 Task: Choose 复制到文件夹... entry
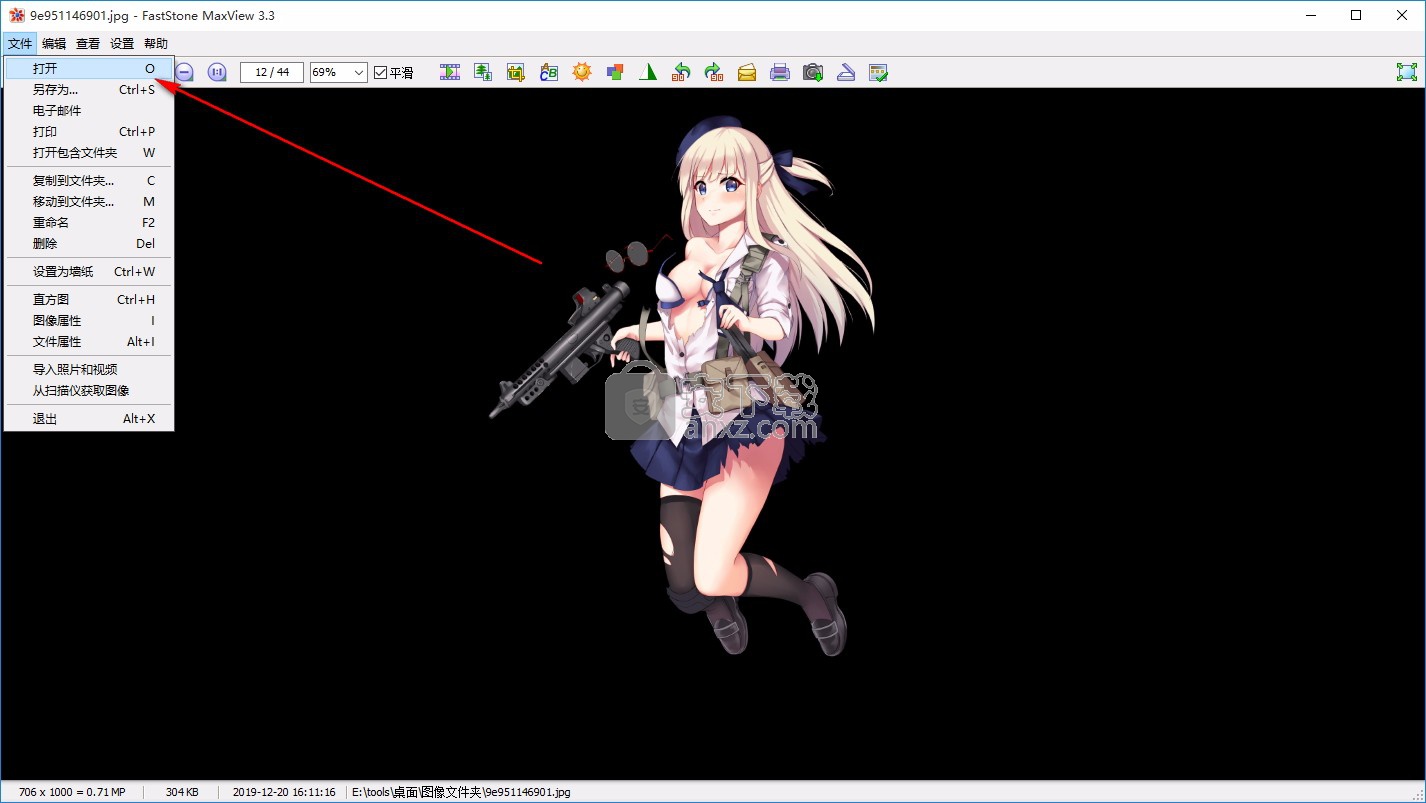[89, 181]
